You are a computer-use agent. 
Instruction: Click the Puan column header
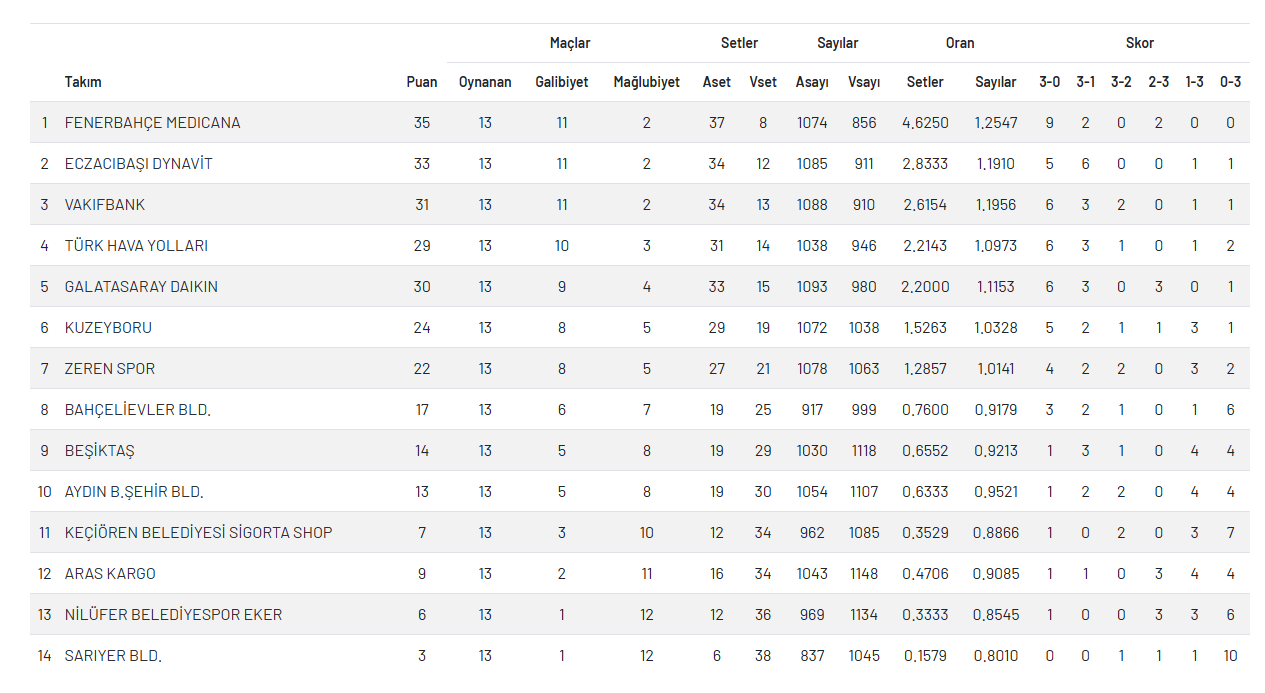pyautogui.click(x=422, y=82)
